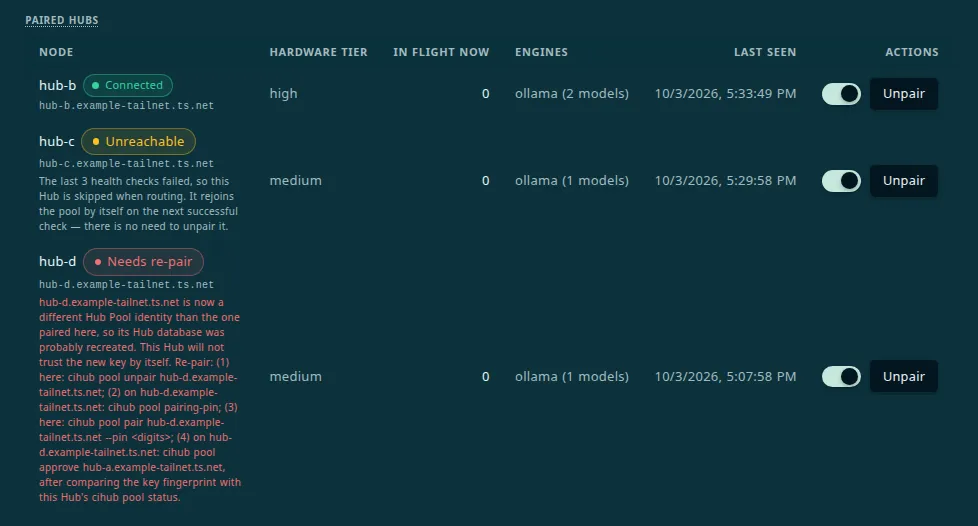
Task: Click hub-c's 'medium' hardware tier
Action: tap(296, 181)
